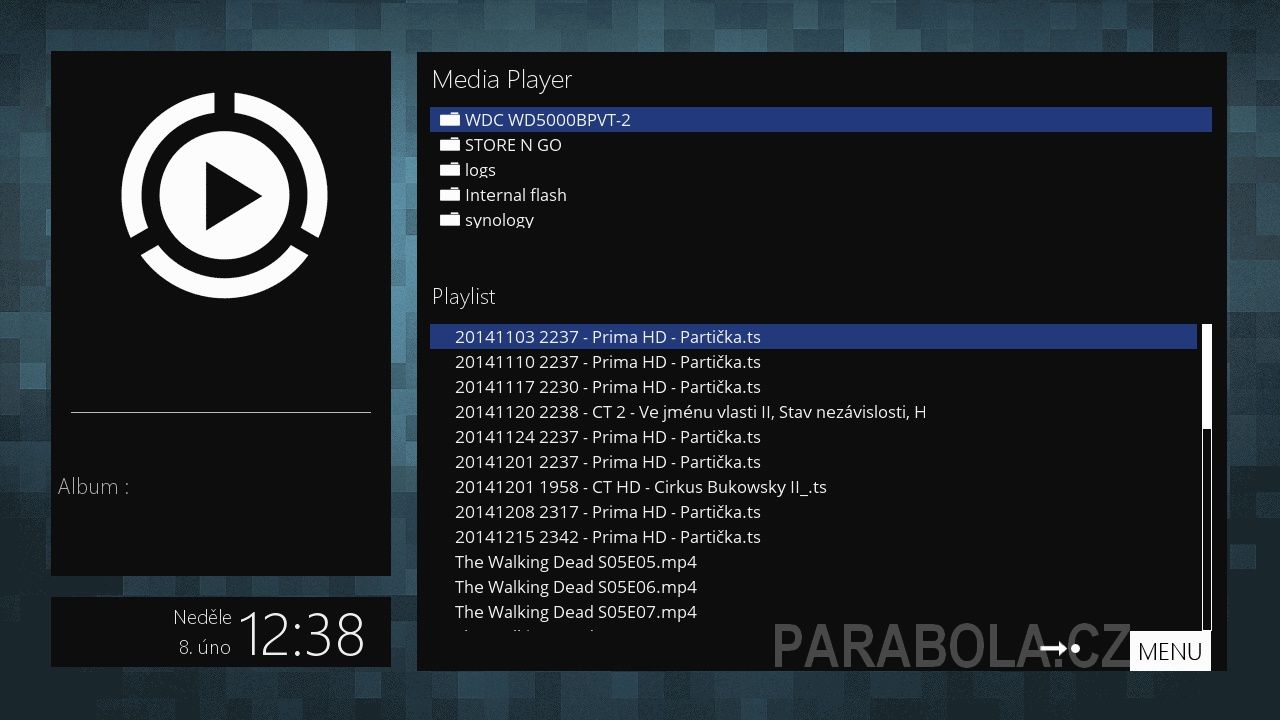Open the Internal flash folder label
Viewport: 1280px width, 720px height.
(x=515, y=195)
